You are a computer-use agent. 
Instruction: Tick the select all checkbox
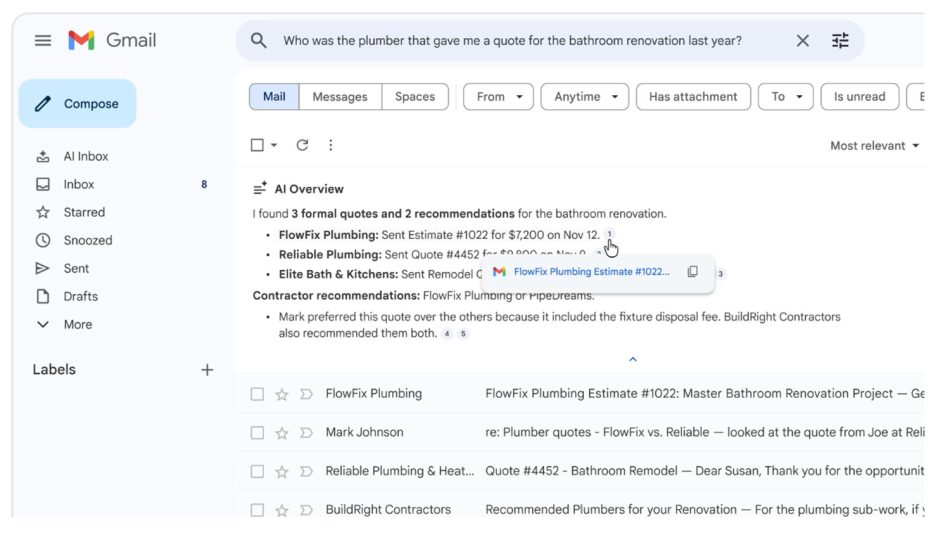257,145
